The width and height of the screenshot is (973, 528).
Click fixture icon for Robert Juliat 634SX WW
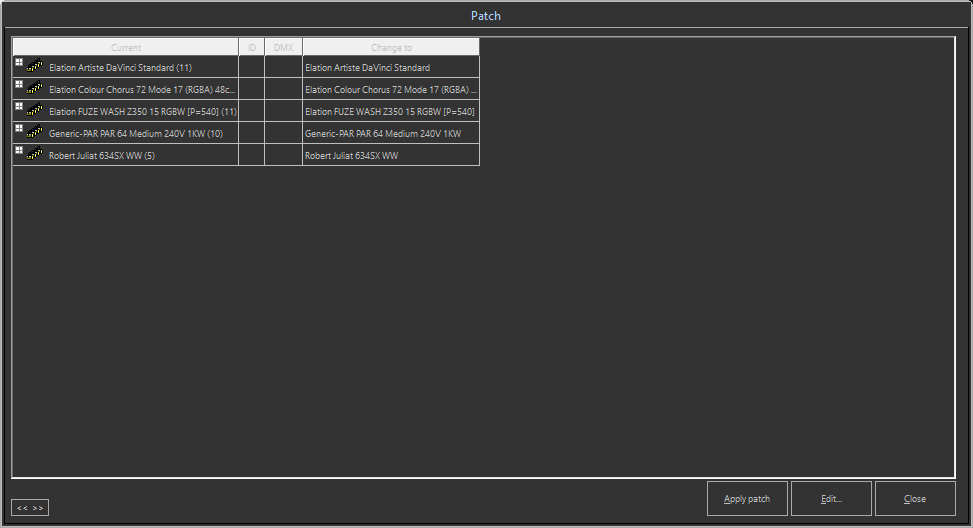tap(35, 154)
